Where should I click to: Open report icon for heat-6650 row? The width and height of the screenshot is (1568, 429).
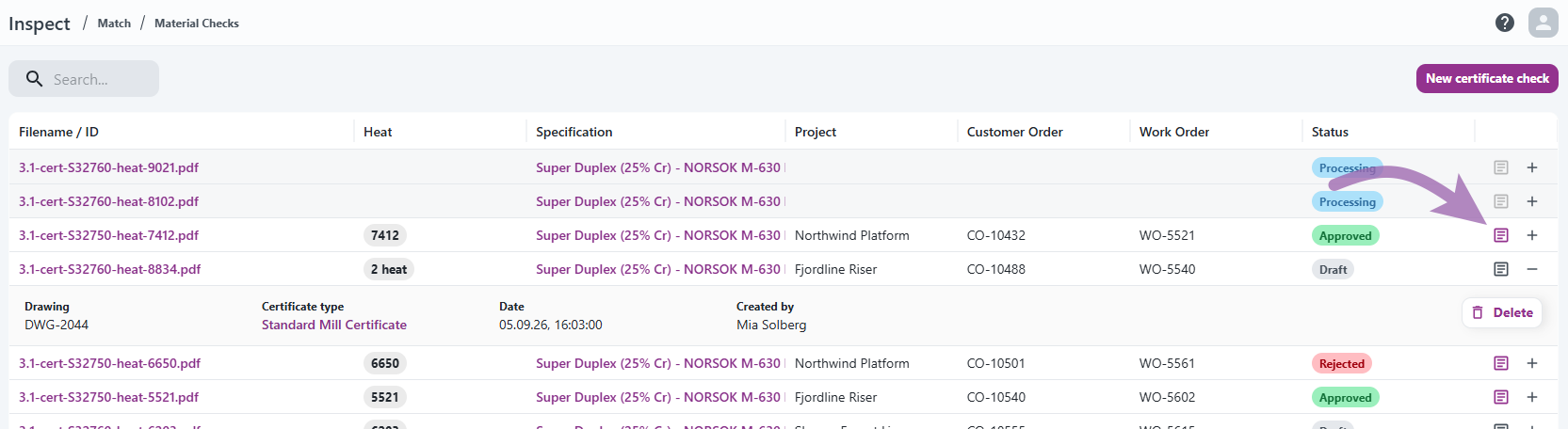coord(1501,363)
